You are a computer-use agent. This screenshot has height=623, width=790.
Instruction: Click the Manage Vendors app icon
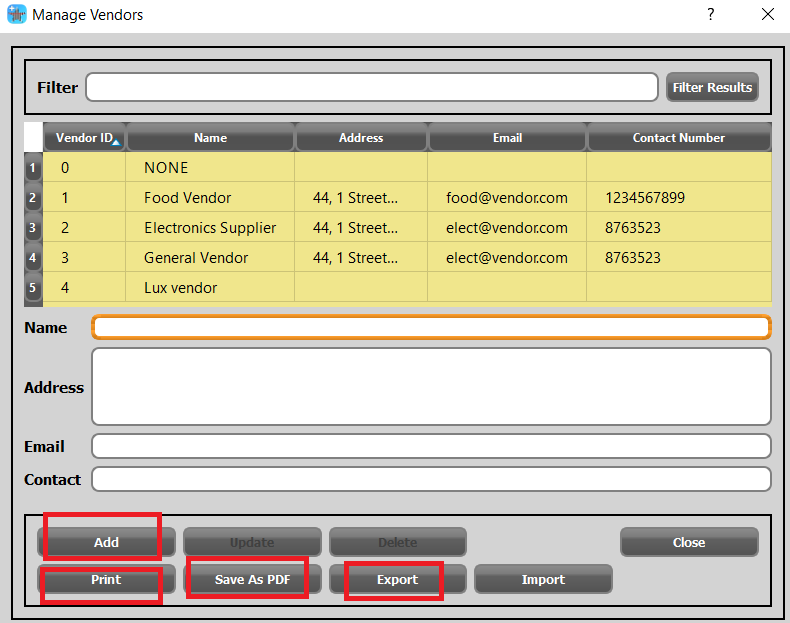(17, 15)
